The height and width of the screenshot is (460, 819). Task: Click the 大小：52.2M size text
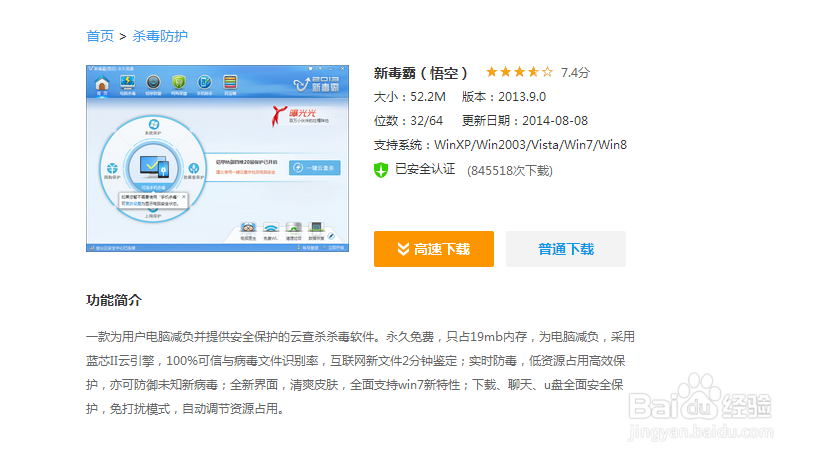point(410,97)
